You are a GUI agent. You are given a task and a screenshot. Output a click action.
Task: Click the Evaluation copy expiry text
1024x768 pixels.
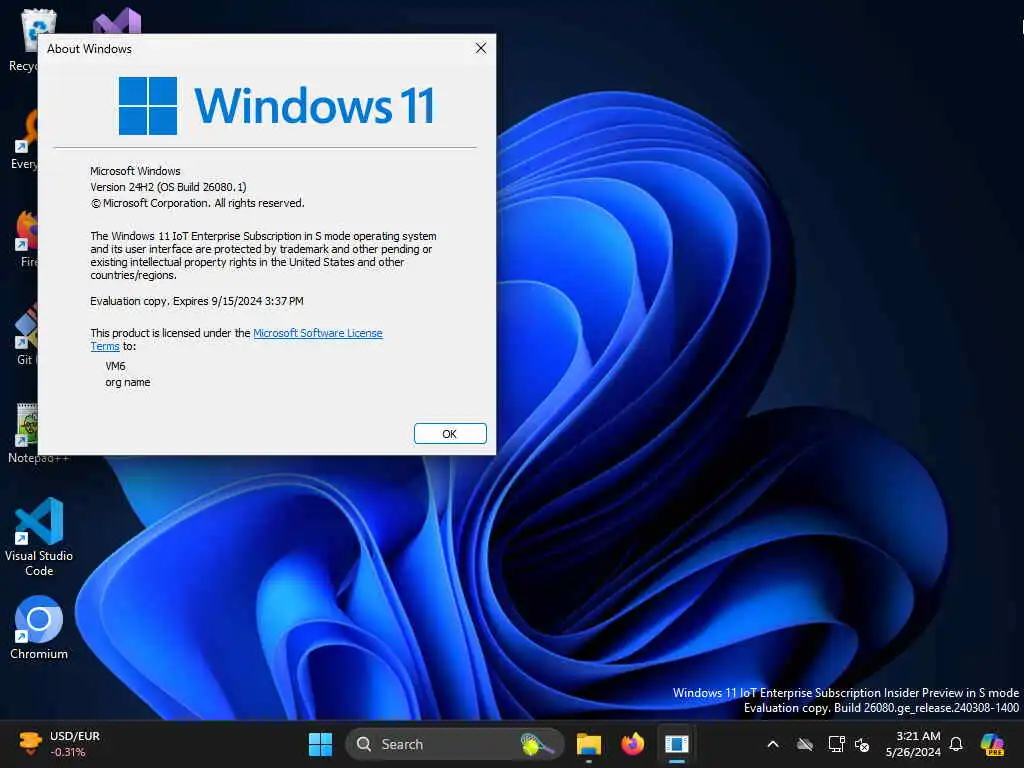coord(197,301)
